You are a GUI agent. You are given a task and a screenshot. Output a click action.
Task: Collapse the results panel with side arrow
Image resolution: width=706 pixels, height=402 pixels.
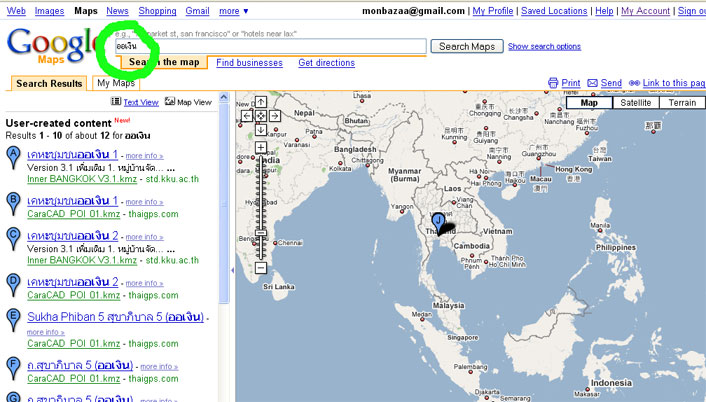[232, 270]
